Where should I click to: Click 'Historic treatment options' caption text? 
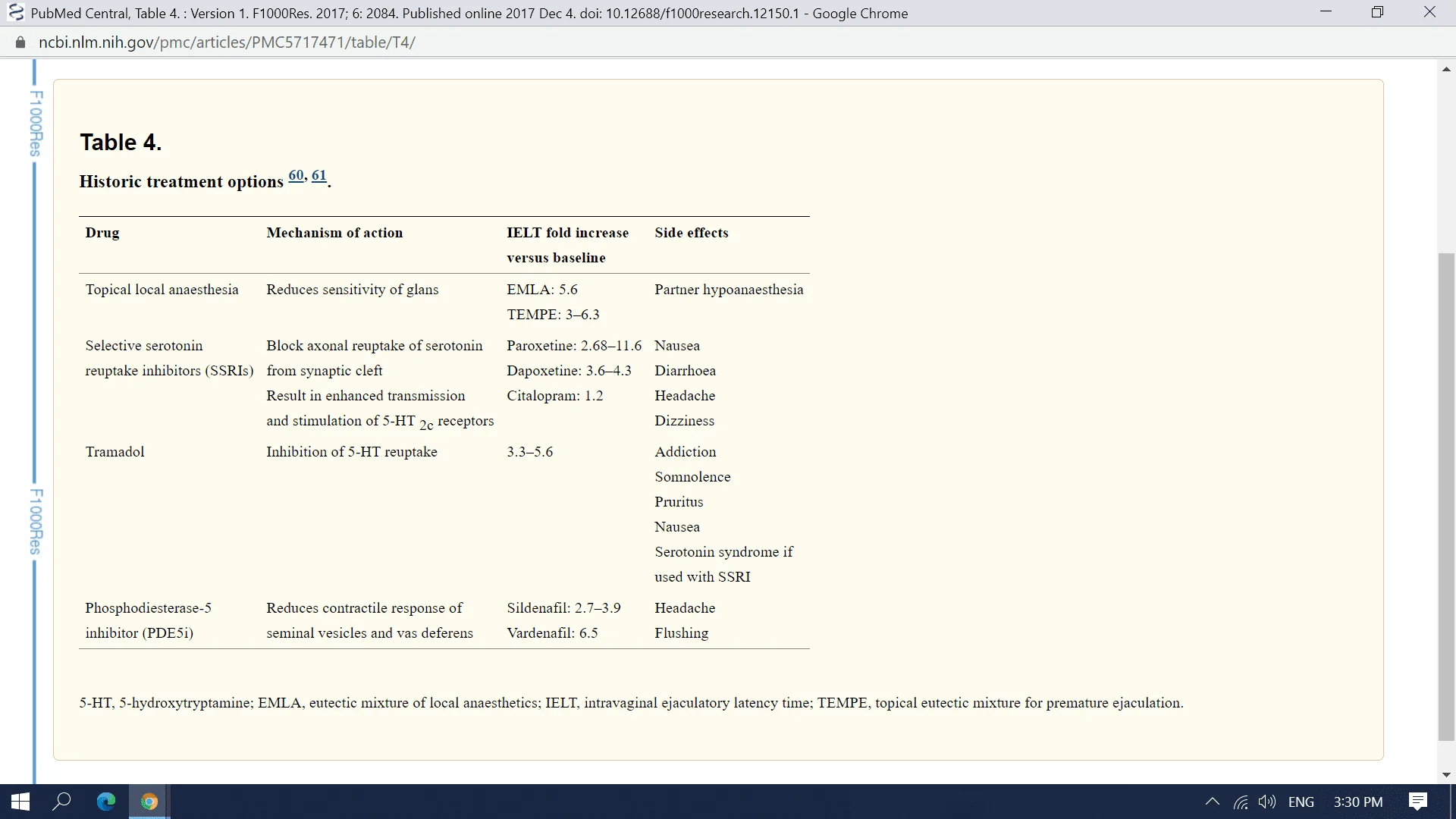pyautogui.click(x=181, y=181)
